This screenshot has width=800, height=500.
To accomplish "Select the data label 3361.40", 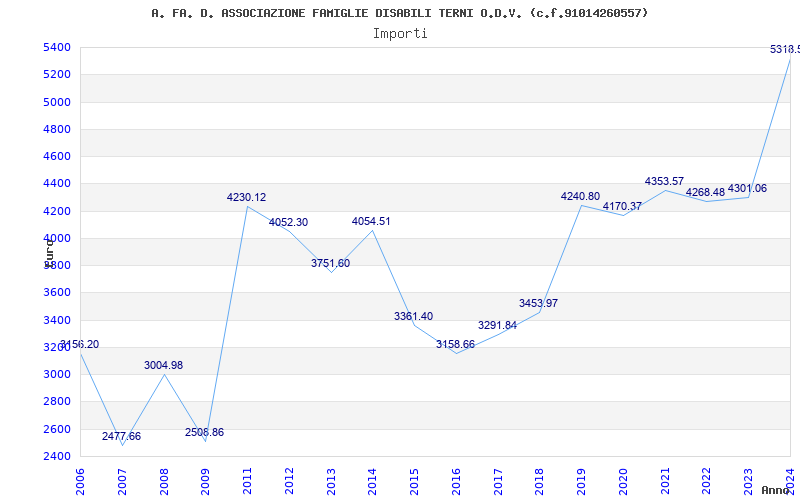I will [413, 316].
